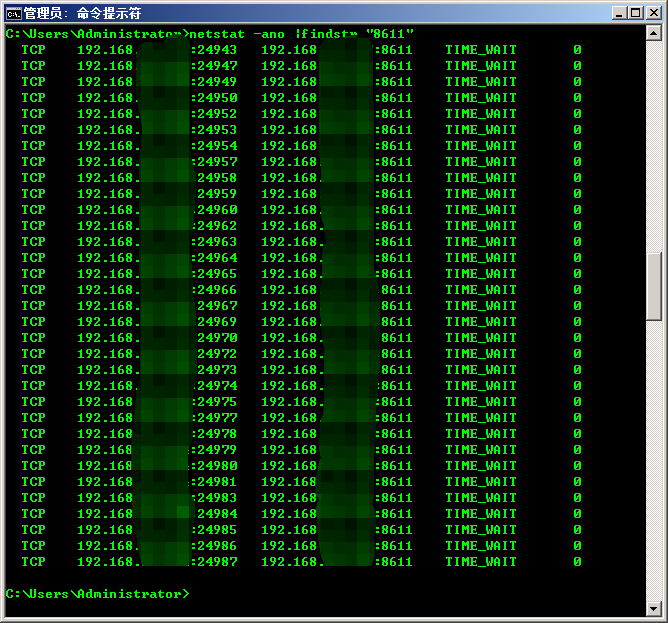Click the scrollbar up arrow
Screen dimensions: 668x623
click(654, 33)
